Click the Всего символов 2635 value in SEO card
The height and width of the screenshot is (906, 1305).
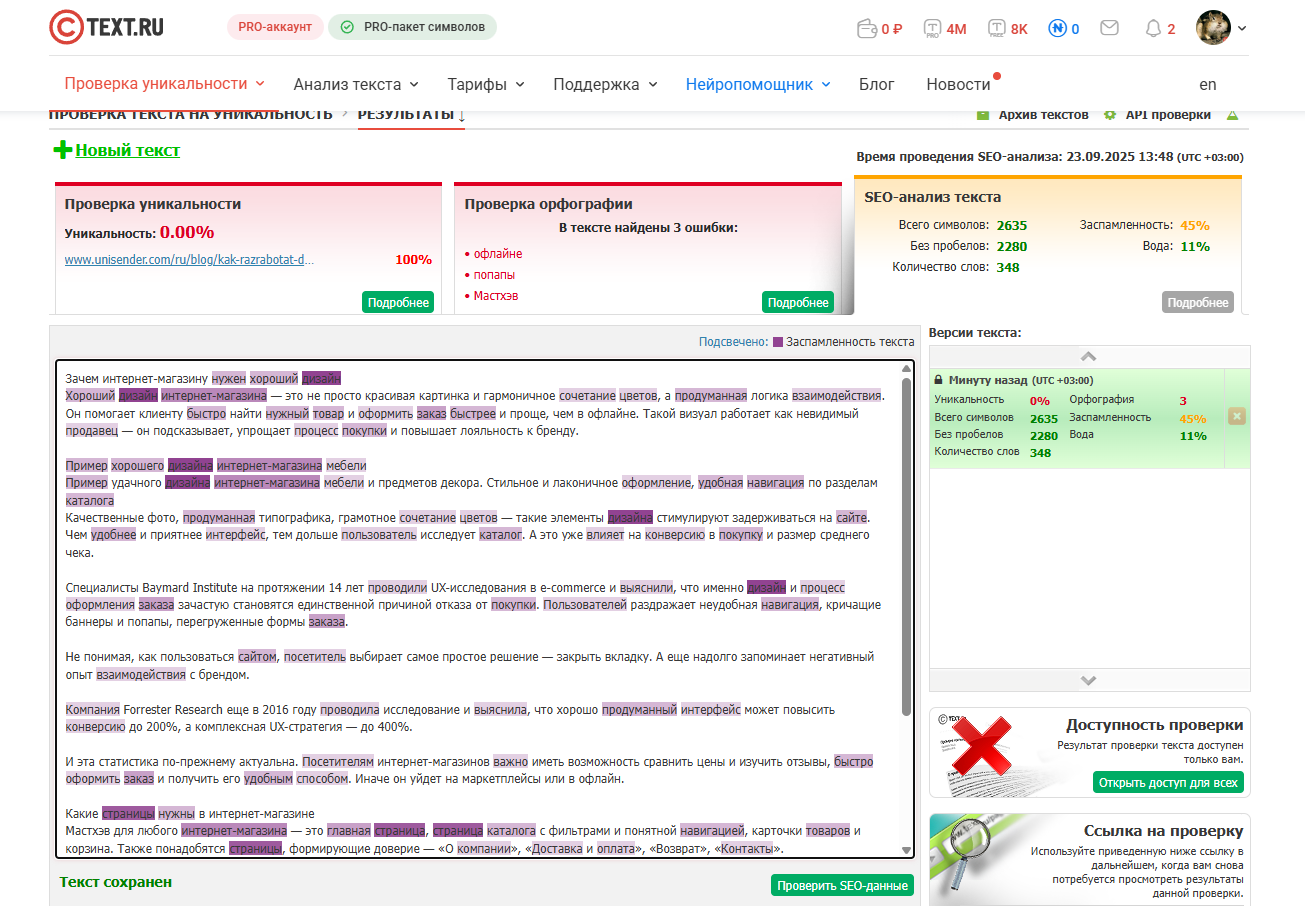pos(1012,226)
